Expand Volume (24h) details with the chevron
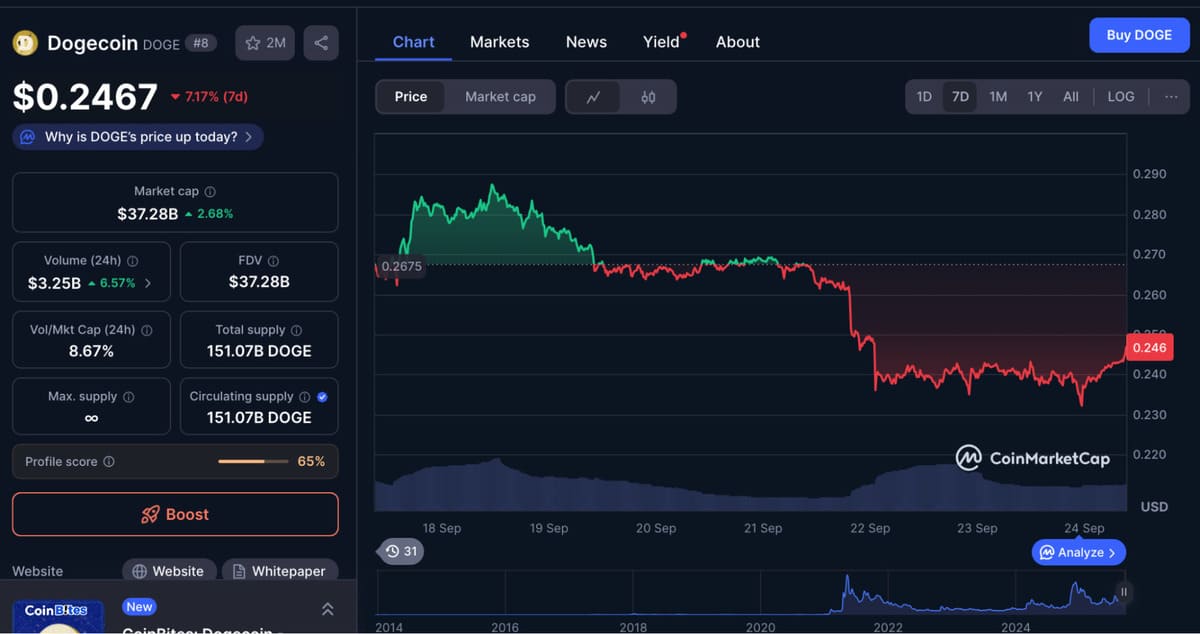The image size is (1200, 634). coord(148,283)
